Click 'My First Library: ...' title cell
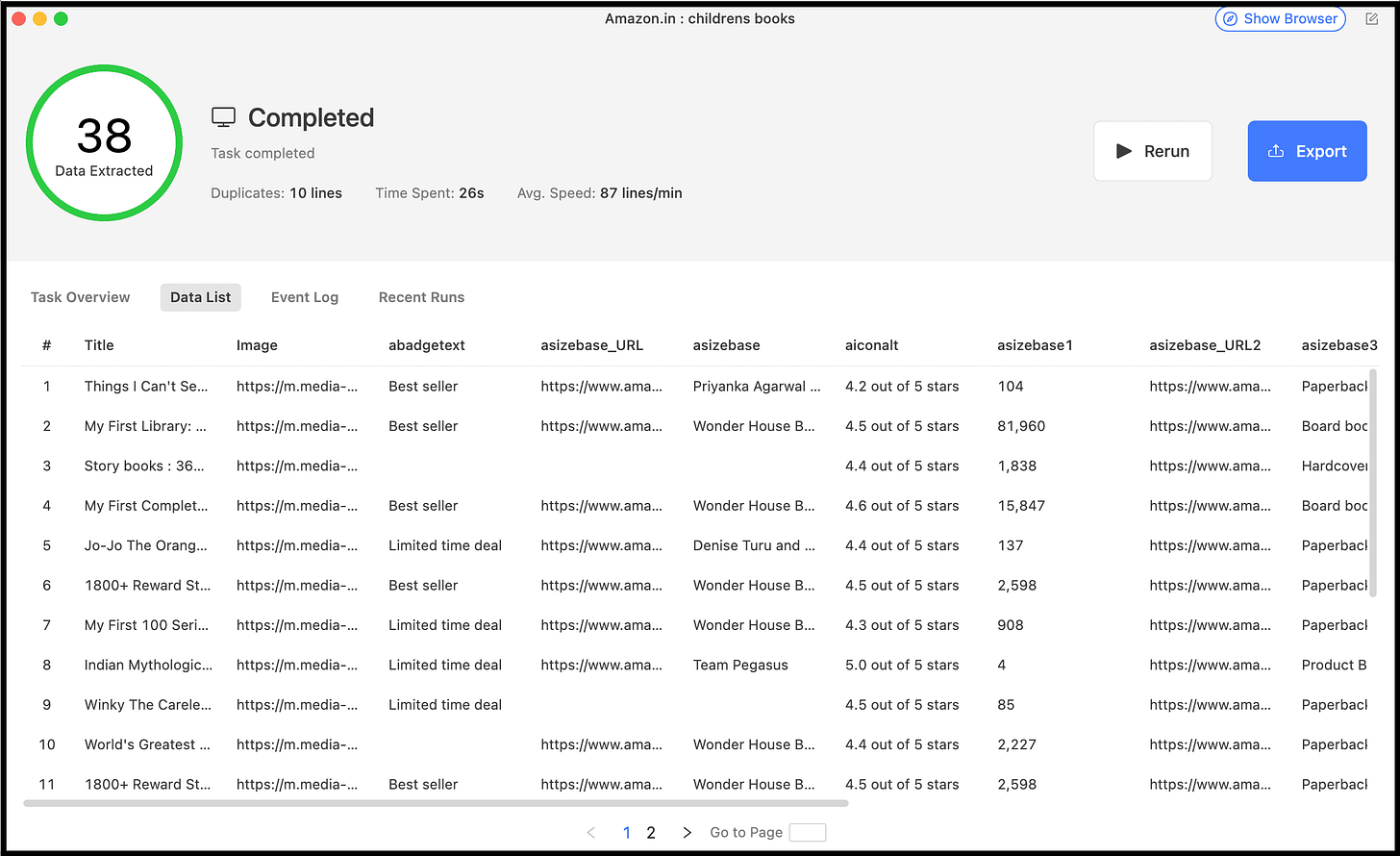 pos(145,426)
